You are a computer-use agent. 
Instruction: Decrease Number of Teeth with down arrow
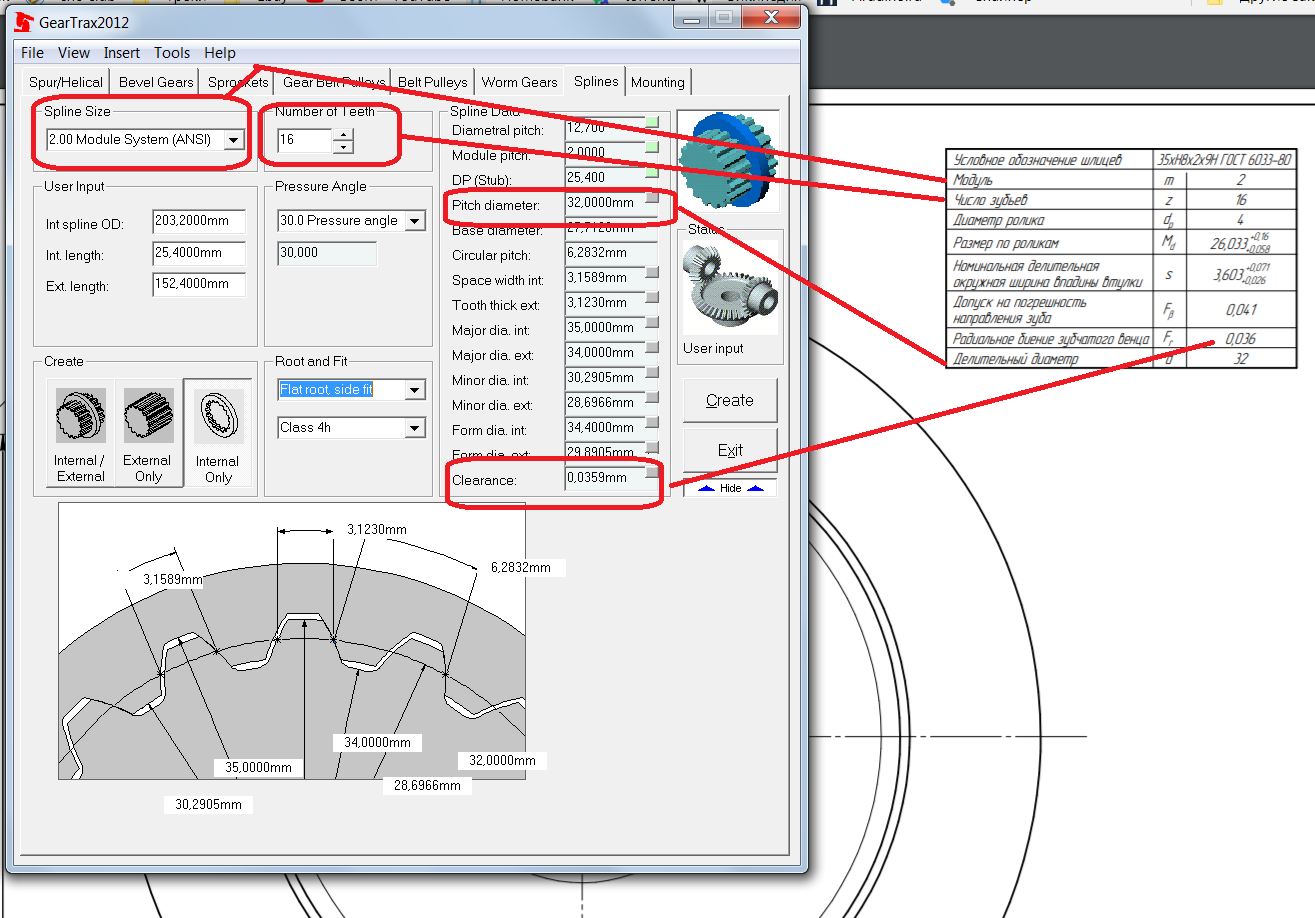click(x=343, y=146)
